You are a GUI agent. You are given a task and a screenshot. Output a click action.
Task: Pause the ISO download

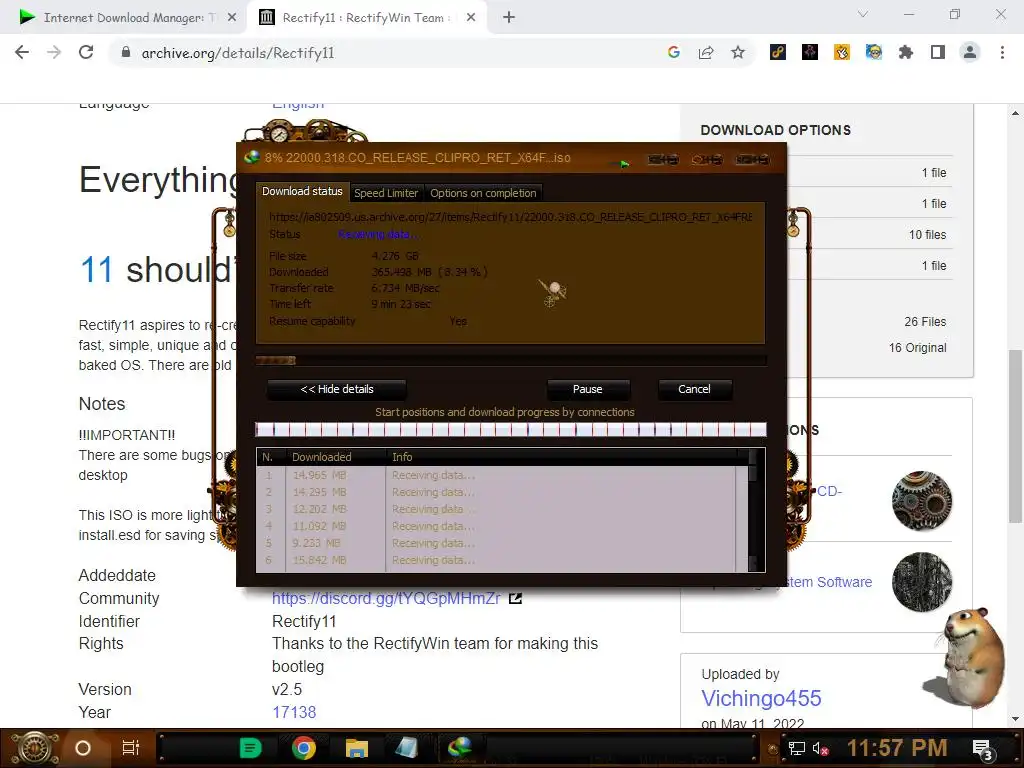[x=588, y=389]
